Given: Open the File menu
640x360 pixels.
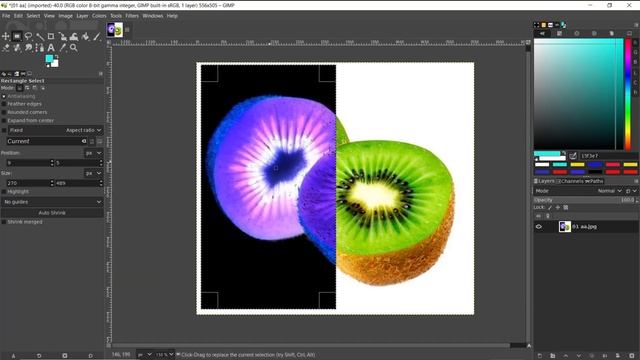Looking at the screenshot, I should pos(6,16).
